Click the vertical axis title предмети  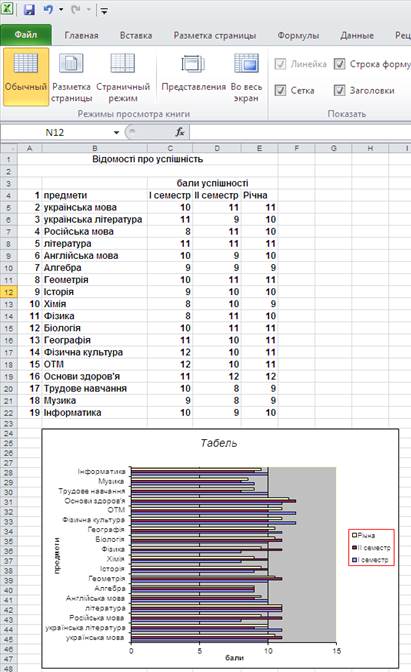pyautogui.click(x=57, y=555)
